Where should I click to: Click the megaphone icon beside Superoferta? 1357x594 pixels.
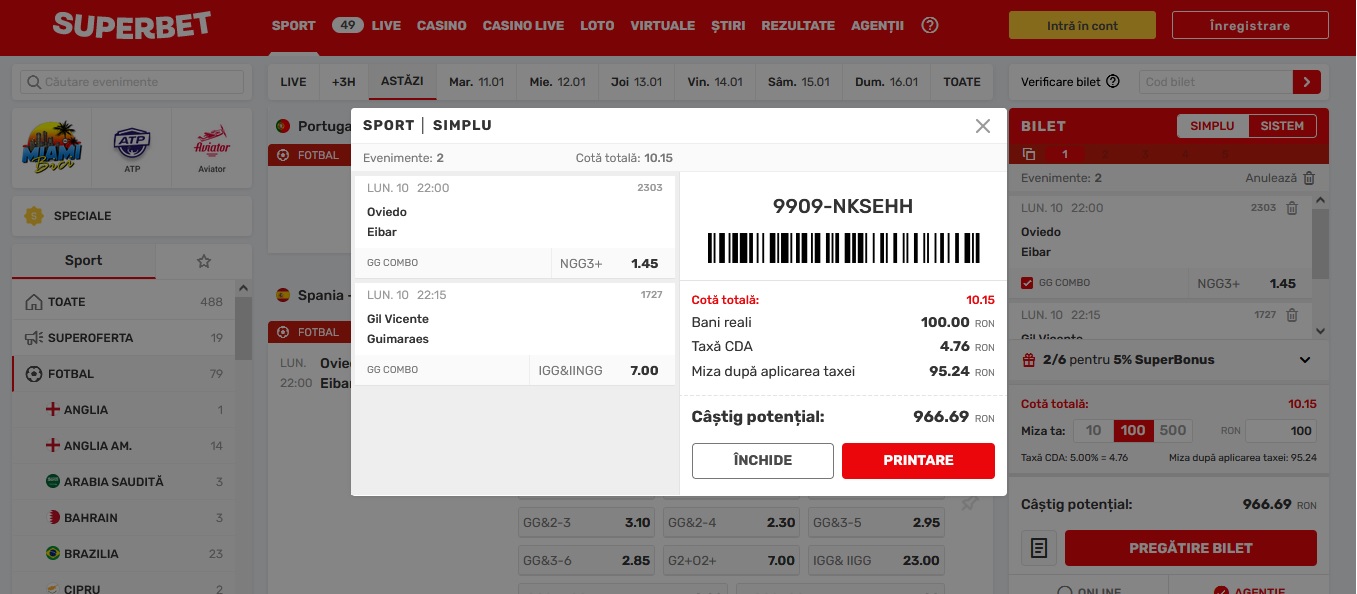[x=33, y=338]
